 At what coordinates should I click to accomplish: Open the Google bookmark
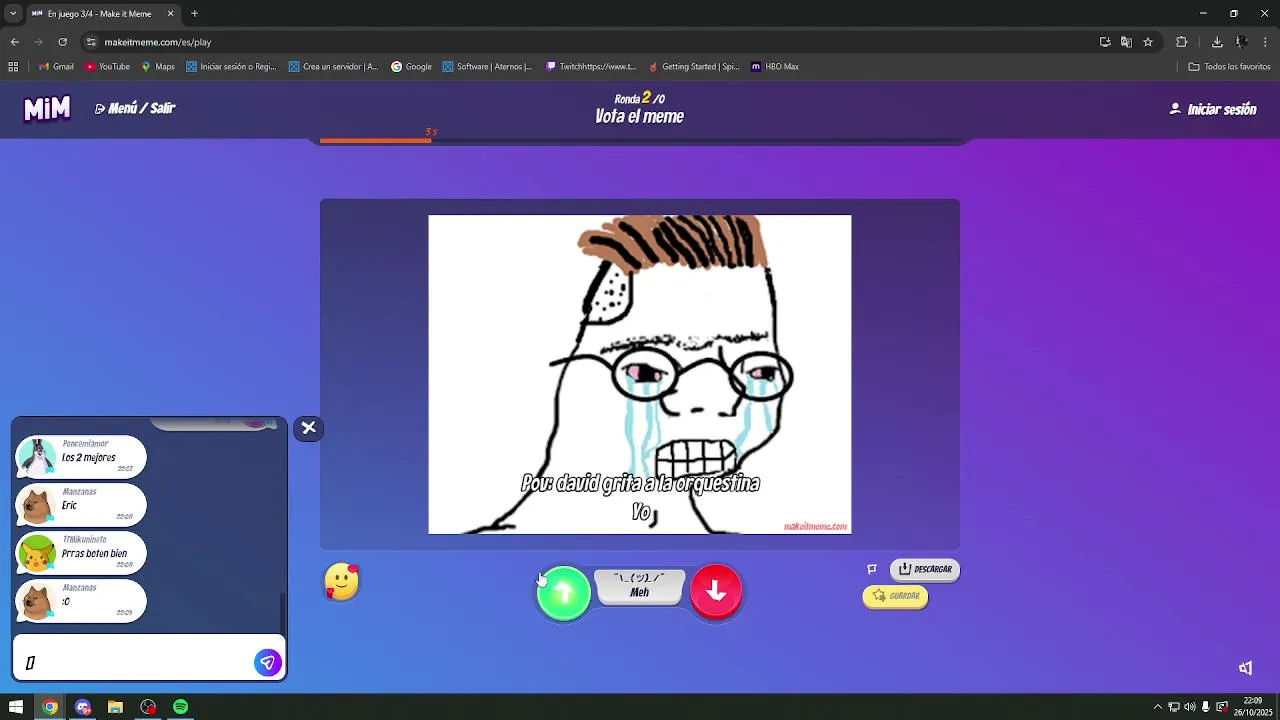[411, 67]
